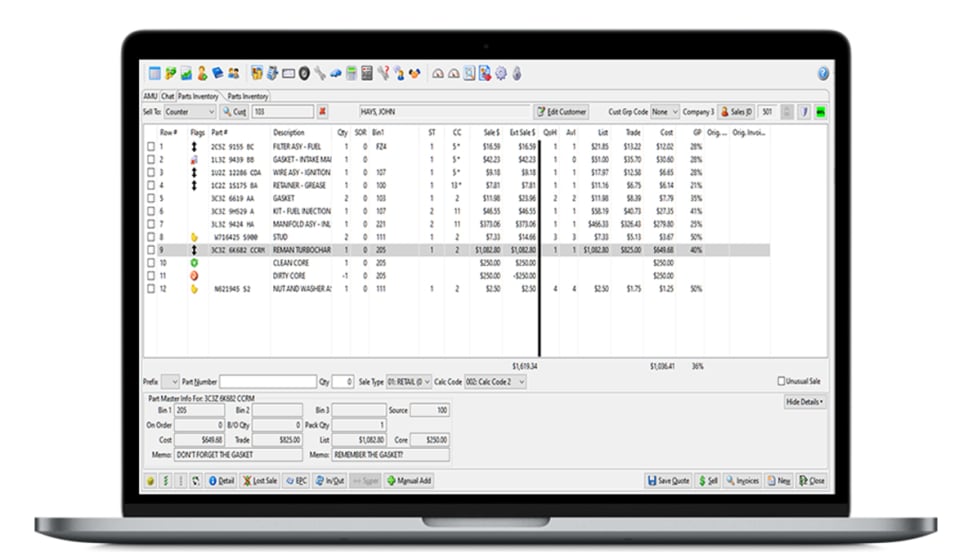Switch to the Chat tab
980x552 pixels.
pyautogui.click(x=168, y=96)
